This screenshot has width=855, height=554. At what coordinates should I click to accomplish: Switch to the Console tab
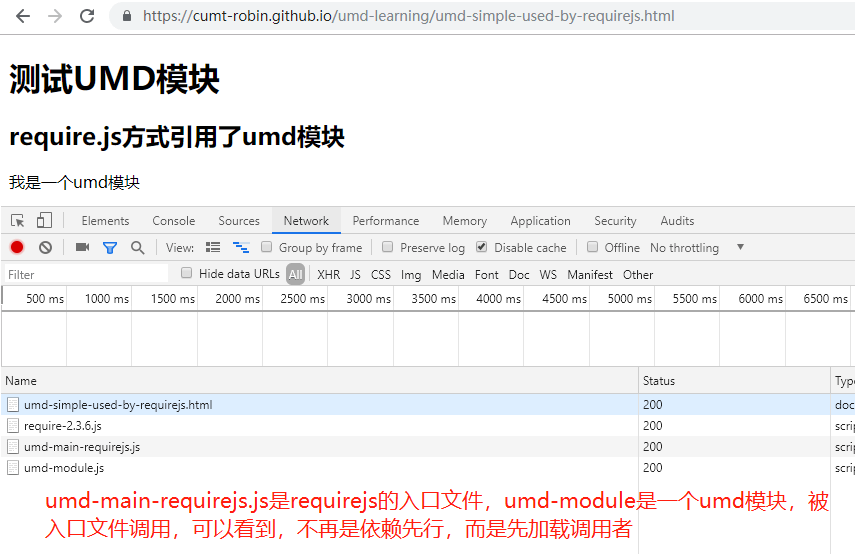(173, 221)
